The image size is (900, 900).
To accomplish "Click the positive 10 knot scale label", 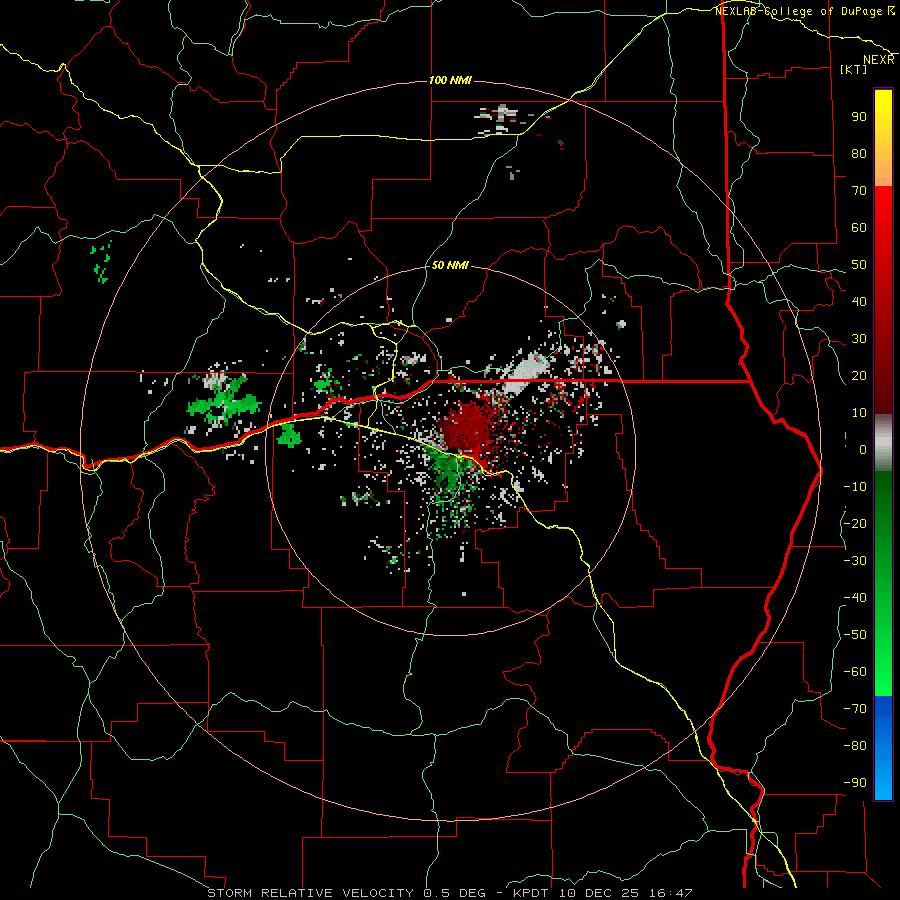I will (859, 413).
